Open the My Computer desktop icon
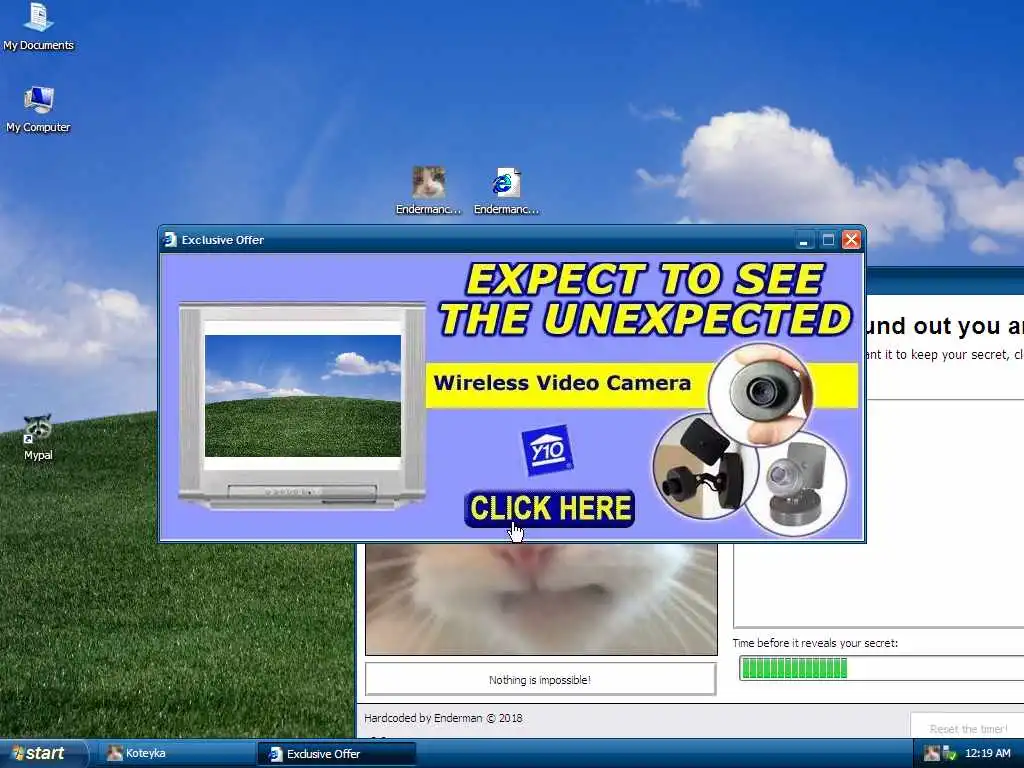Screen dimensions: 1024x768 point(38,110)
